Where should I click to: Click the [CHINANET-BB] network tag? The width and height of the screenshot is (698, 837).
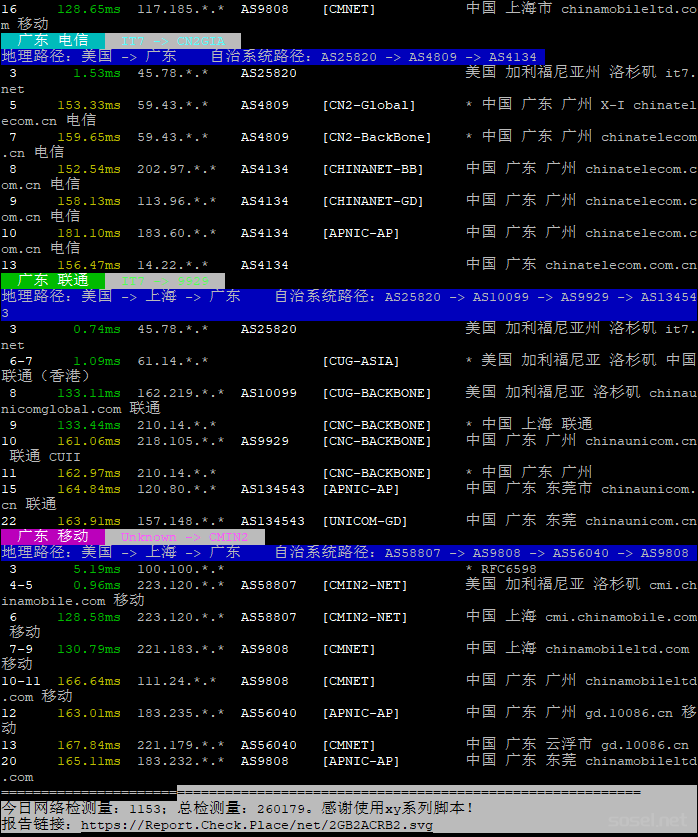372,169
